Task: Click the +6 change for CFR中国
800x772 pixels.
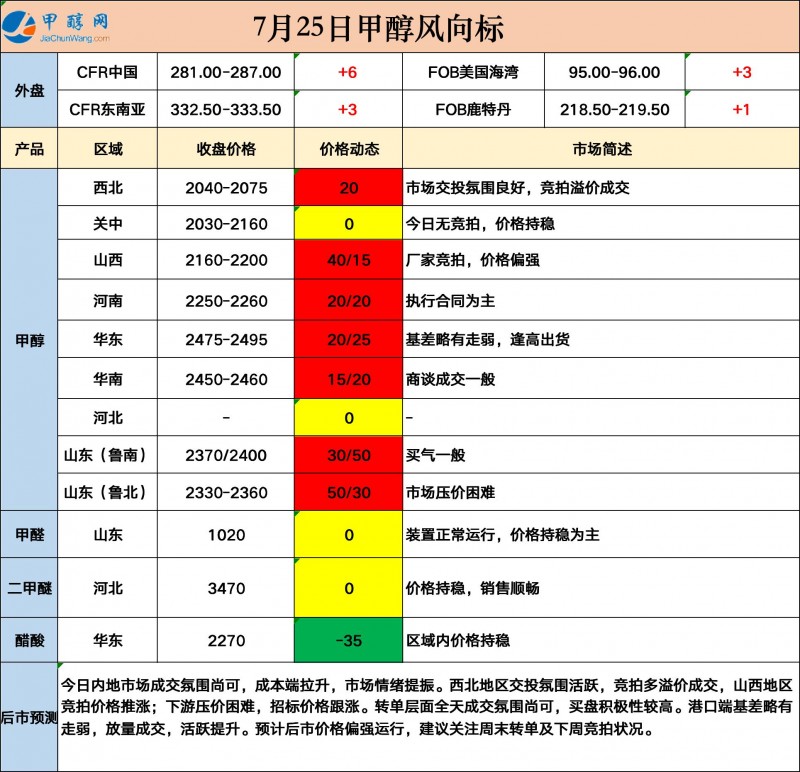Action: 347,72
